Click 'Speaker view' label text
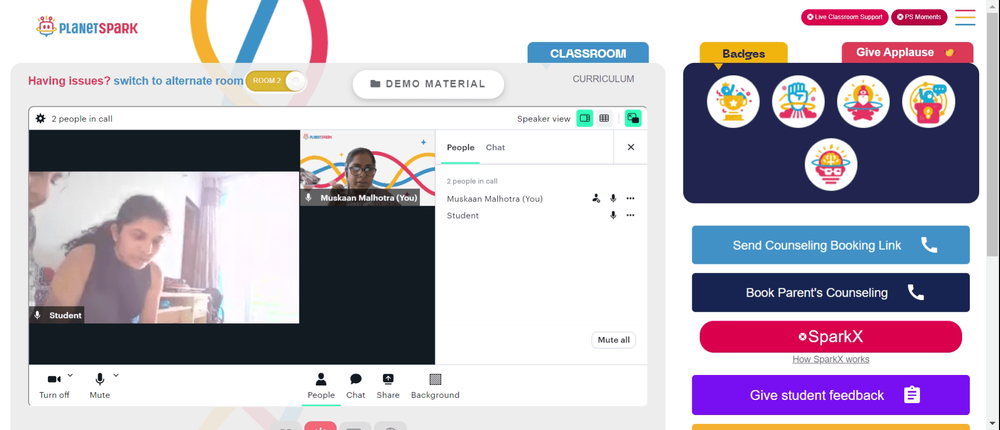 tap(543, 119)
